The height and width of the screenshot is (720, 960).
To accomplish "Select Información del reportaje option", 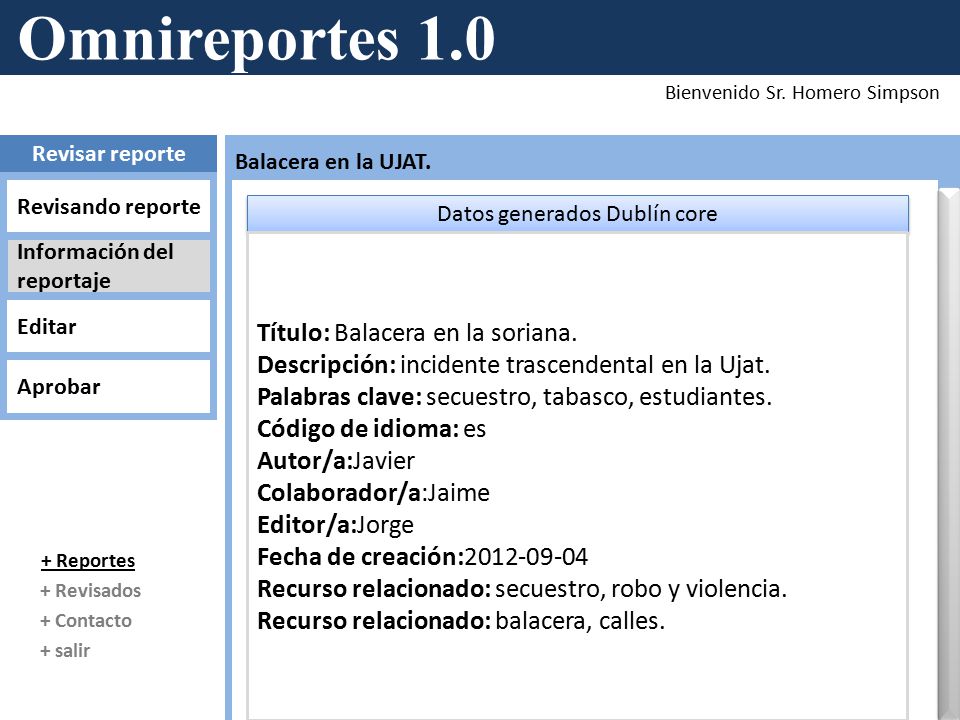I will [x=108, y=266].
